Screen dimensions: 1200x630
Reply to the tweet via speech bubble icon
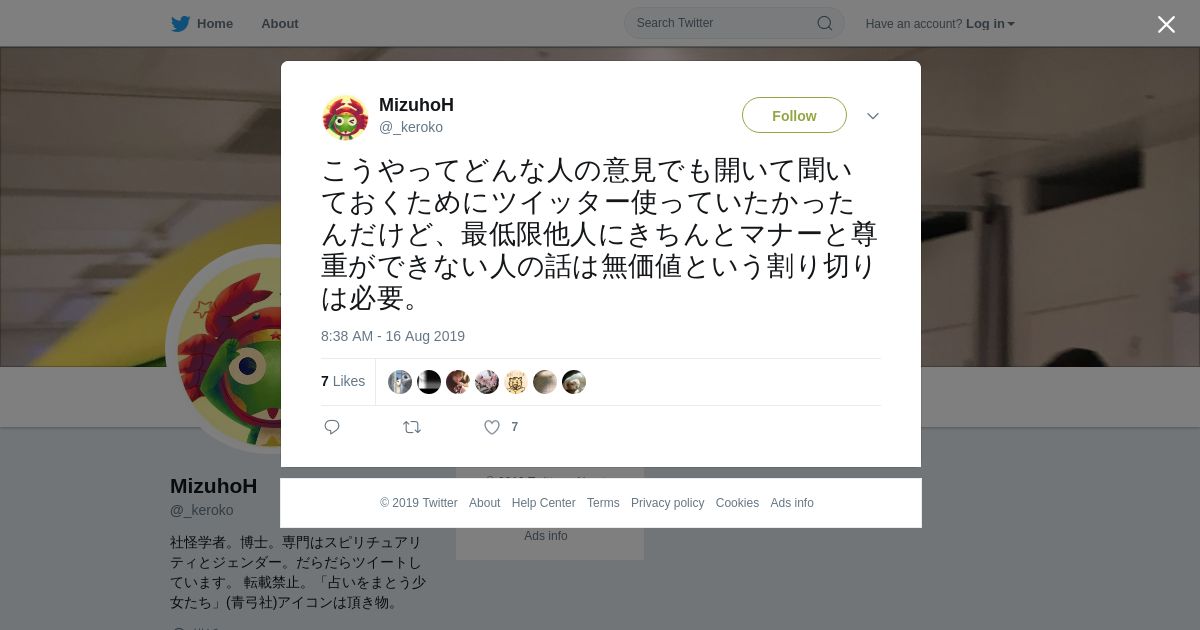332,427
